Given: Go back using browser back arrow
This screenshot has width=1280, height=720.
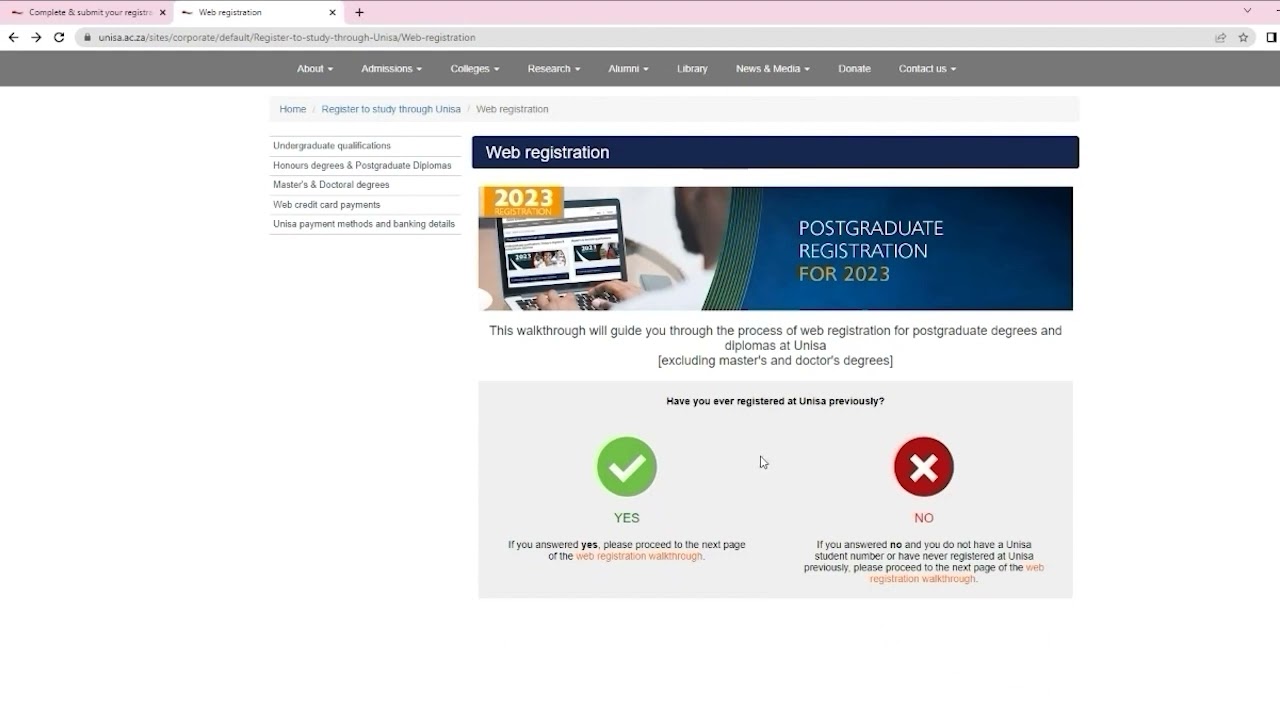Looking at the screenshot, I should coord(13,37).
